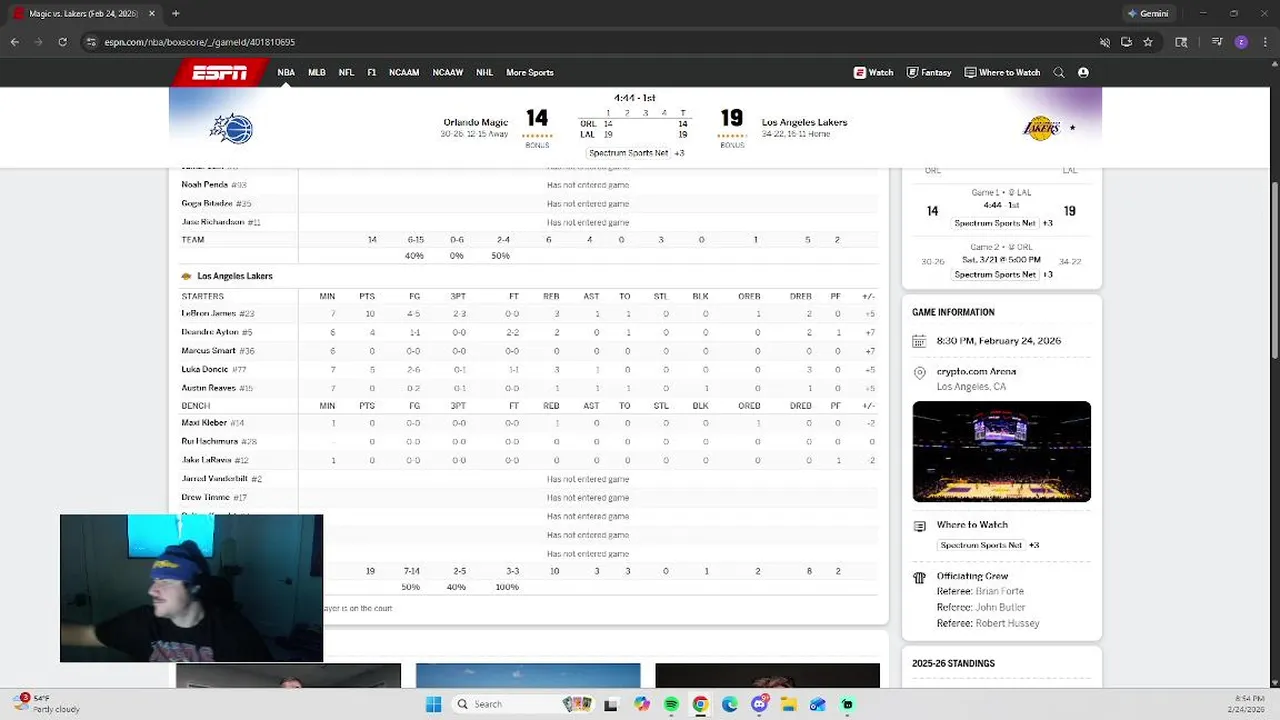Open new browser tab with plus

click(x=175, y=13)
